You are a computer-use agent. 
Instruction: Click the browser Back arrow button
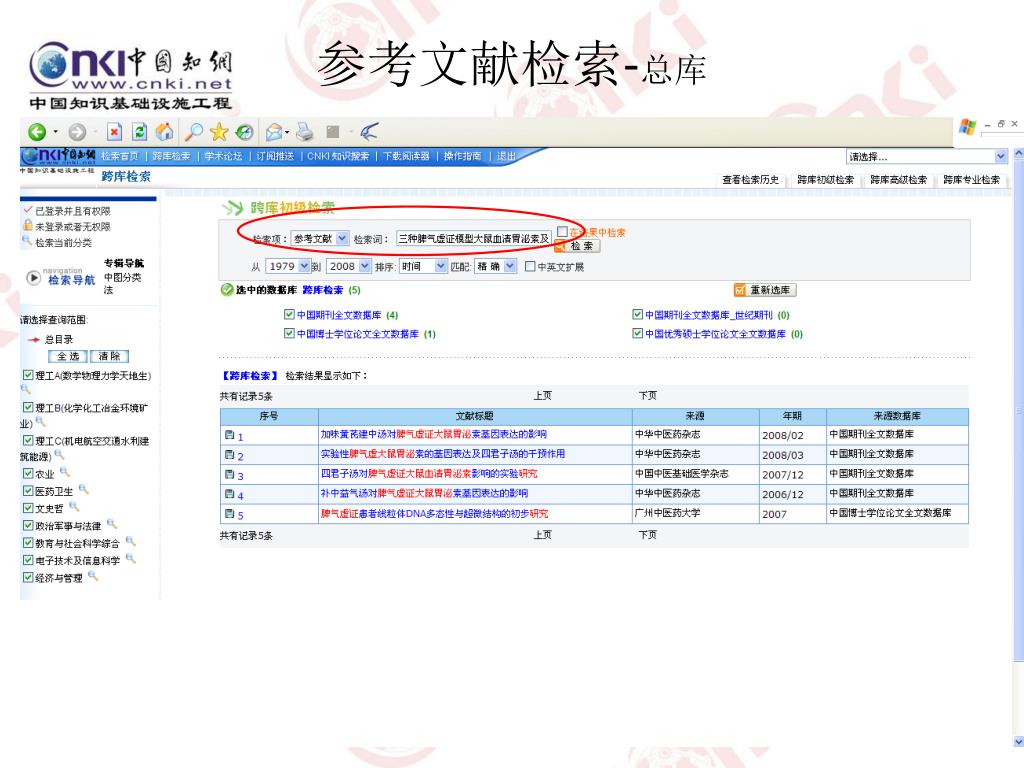[37, 133]
